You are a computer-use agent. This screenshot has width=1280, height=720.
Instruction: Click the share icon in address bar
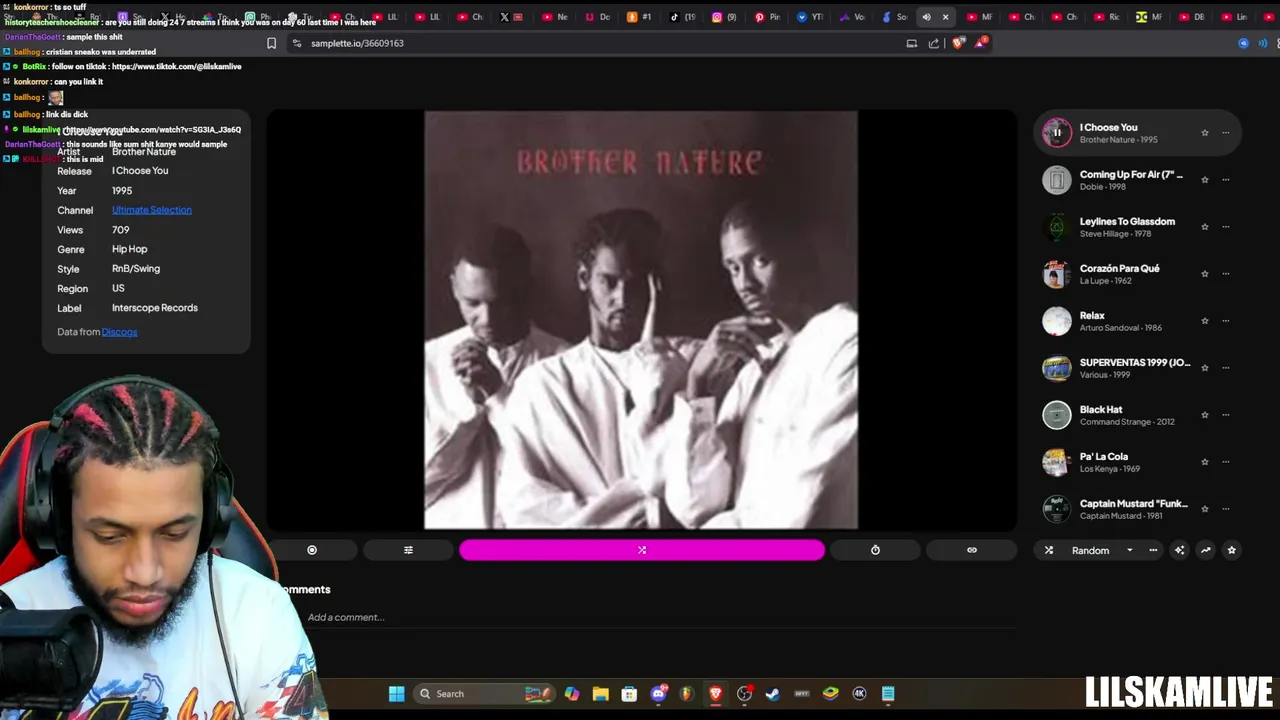tap(934, 43)
